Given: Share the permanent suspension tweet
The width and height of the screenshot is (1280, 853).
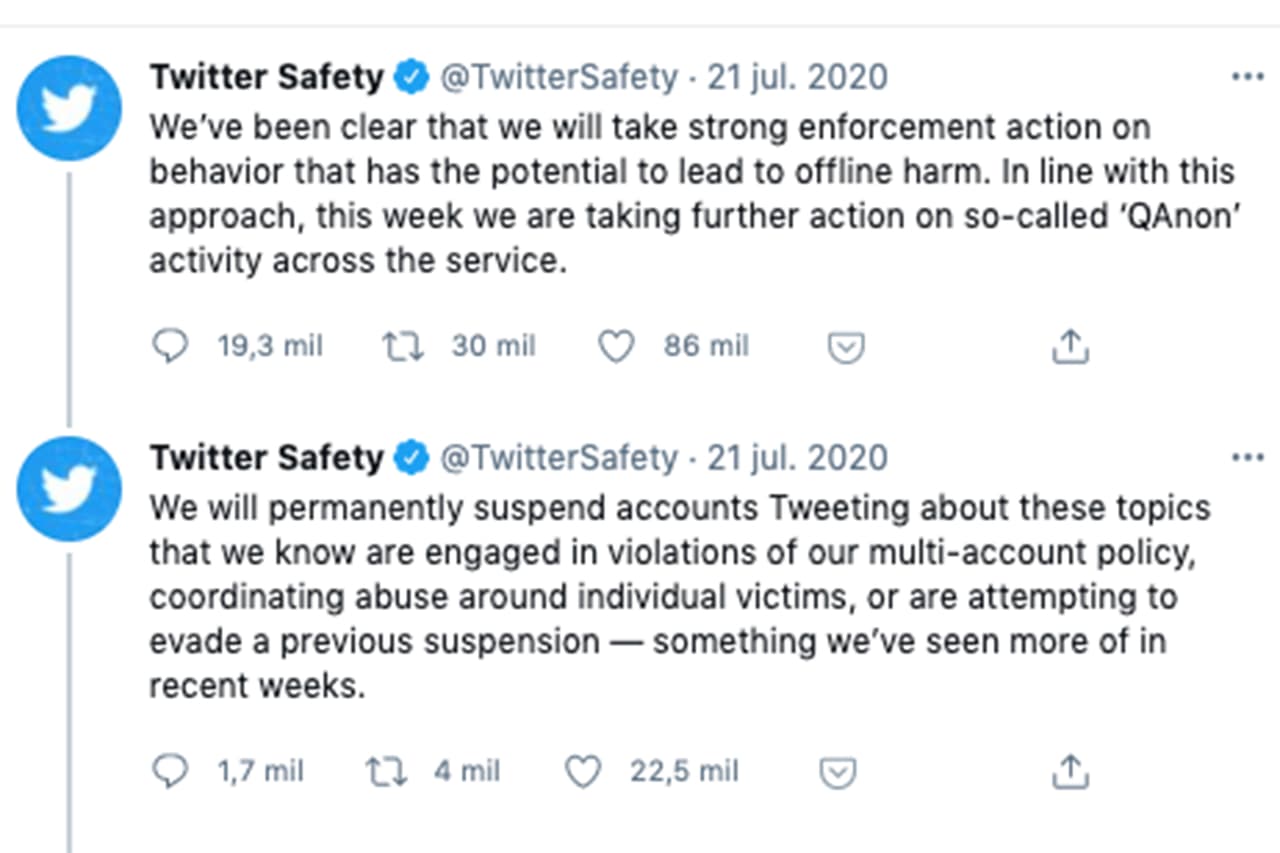Looking at the screenshot, I should point(1069,771).
